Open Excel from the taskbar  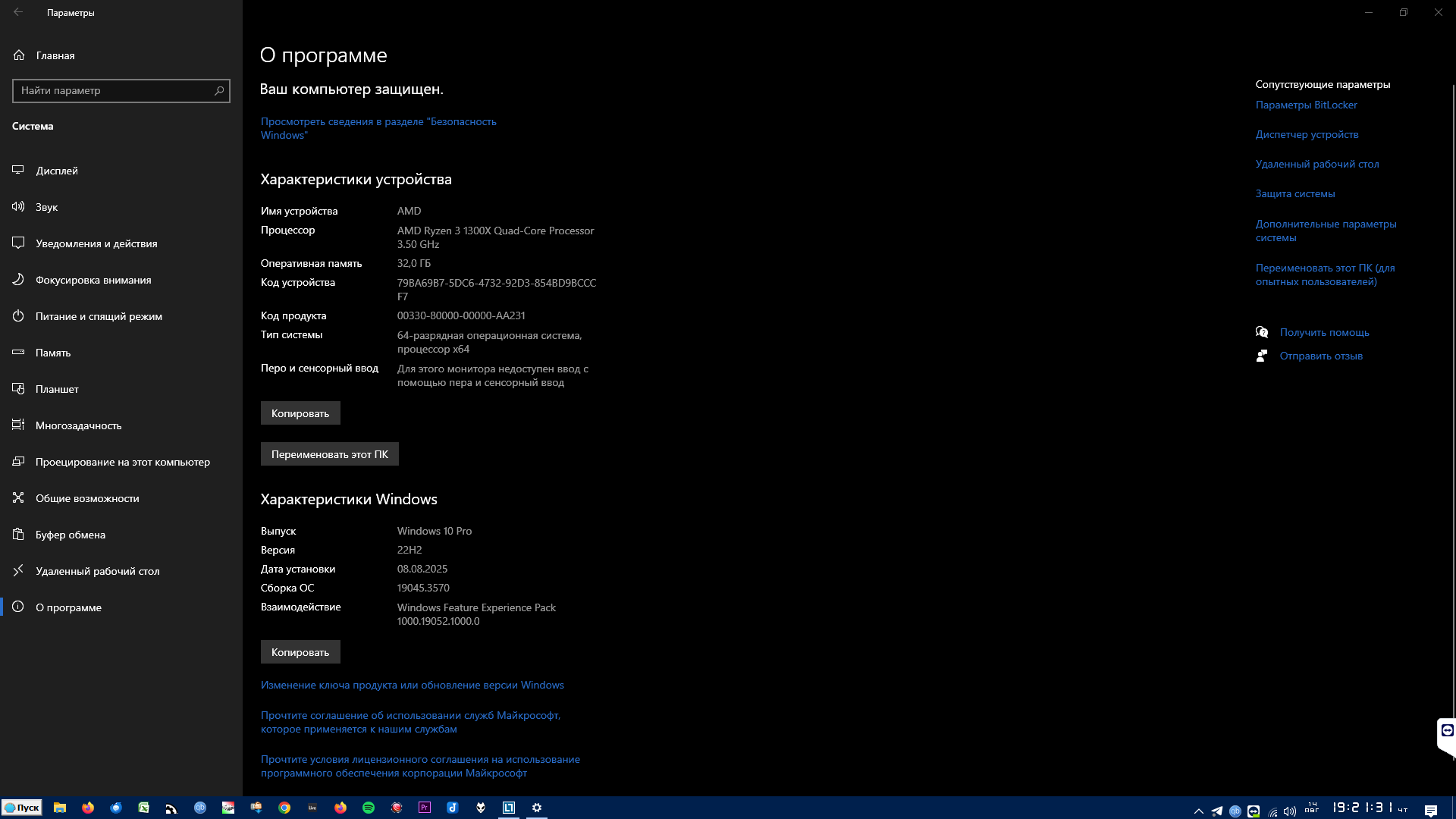[x=144, y=808]
